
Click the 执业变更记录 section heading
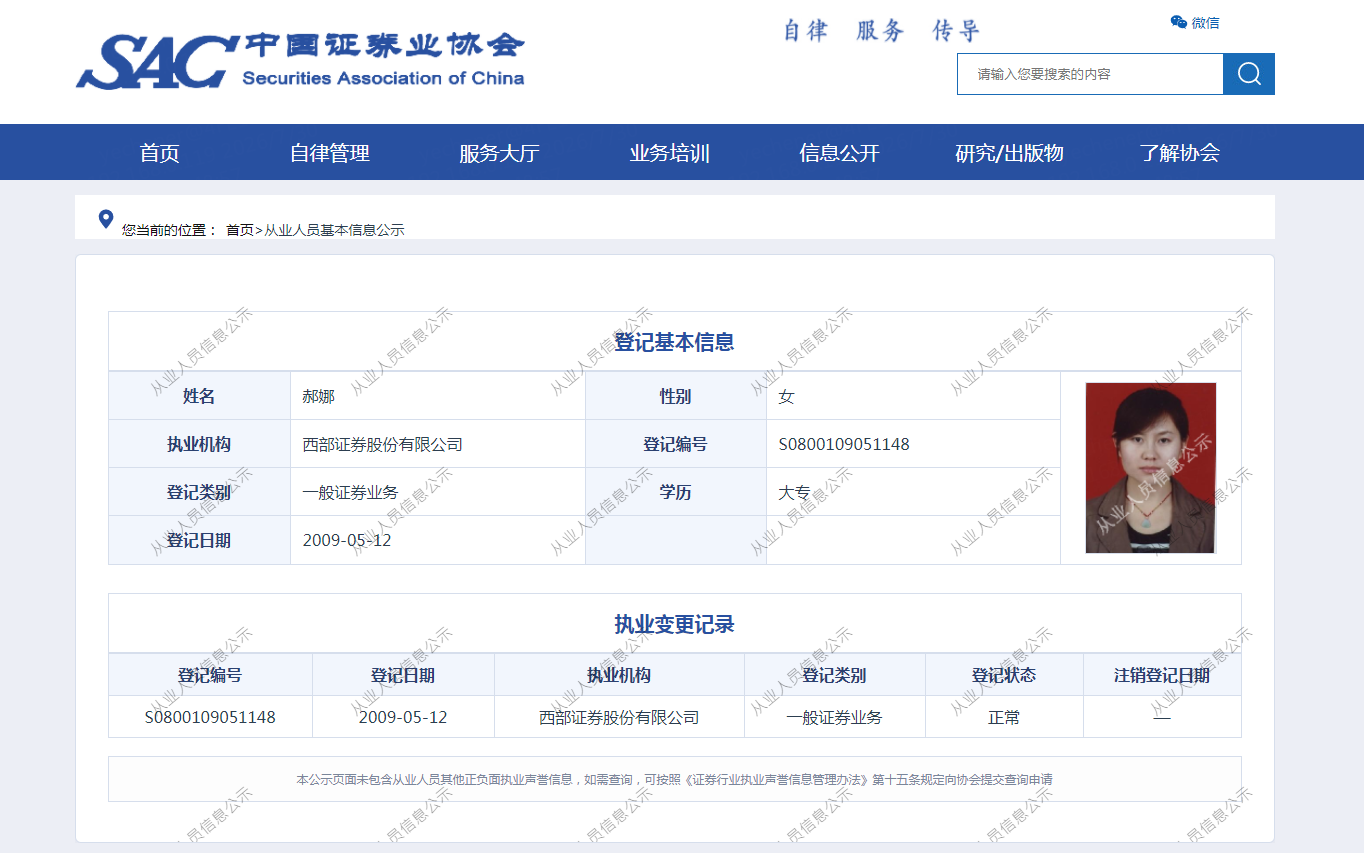(674, 625)
